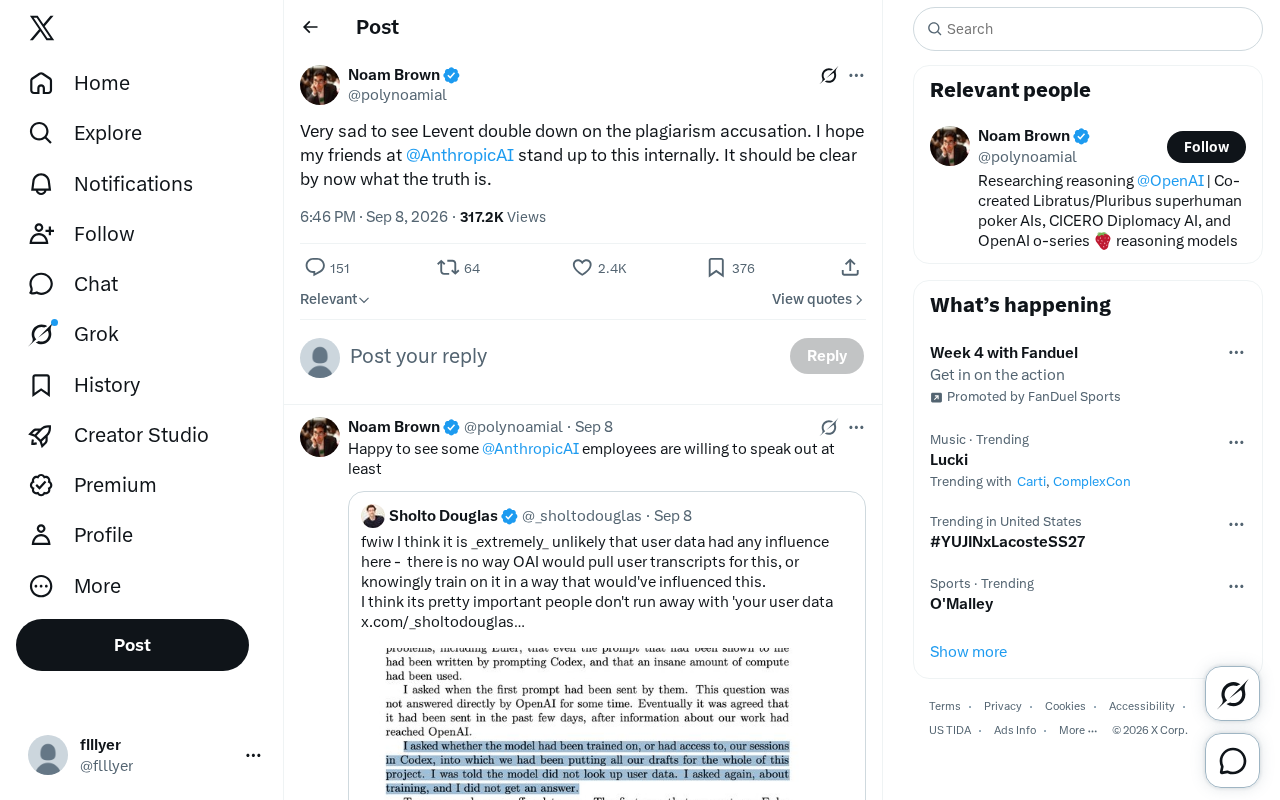Open floating Grok button bottom right
This screenshot has width=1280, height=800.
tap(1232, 693)
